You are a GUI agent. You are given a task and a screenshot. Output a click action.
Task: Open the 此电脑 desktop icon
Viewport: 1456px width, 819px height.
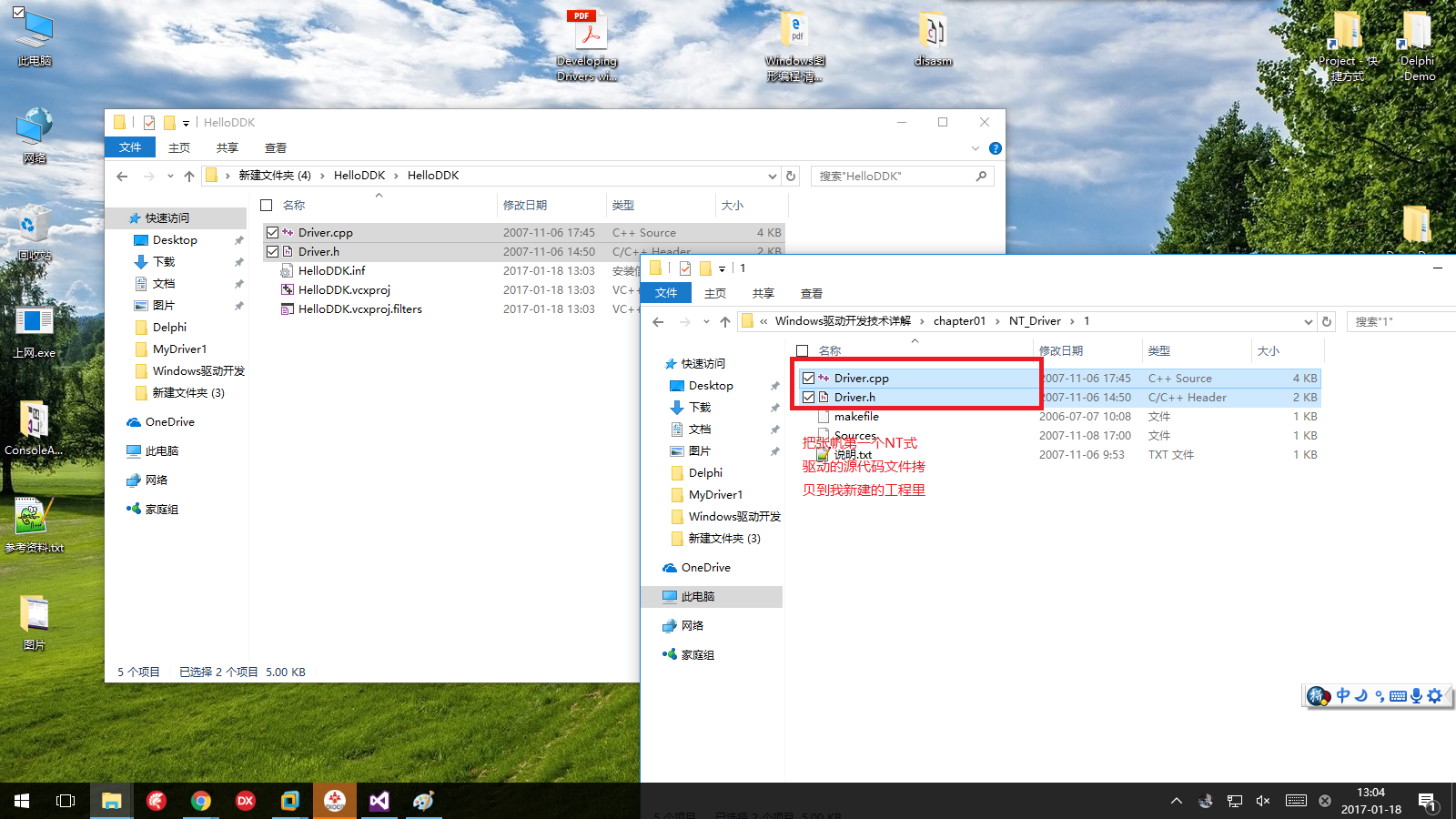pyautogui.click(x=35, y=36)
